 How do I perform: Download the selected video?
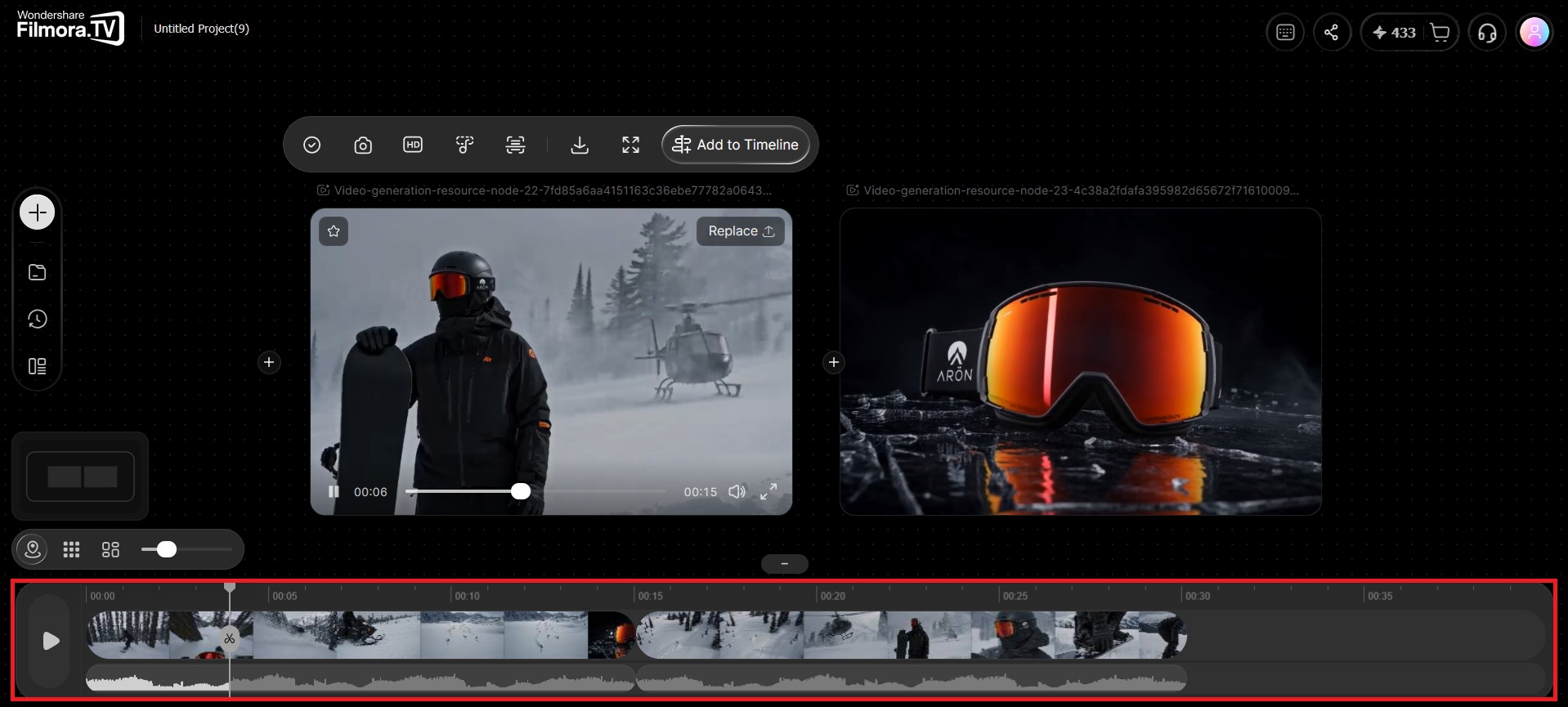point(580,145)
